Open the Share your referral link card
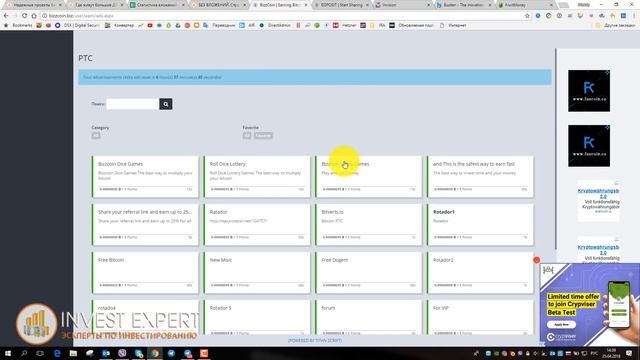640x360 pixels. (145, 224)
